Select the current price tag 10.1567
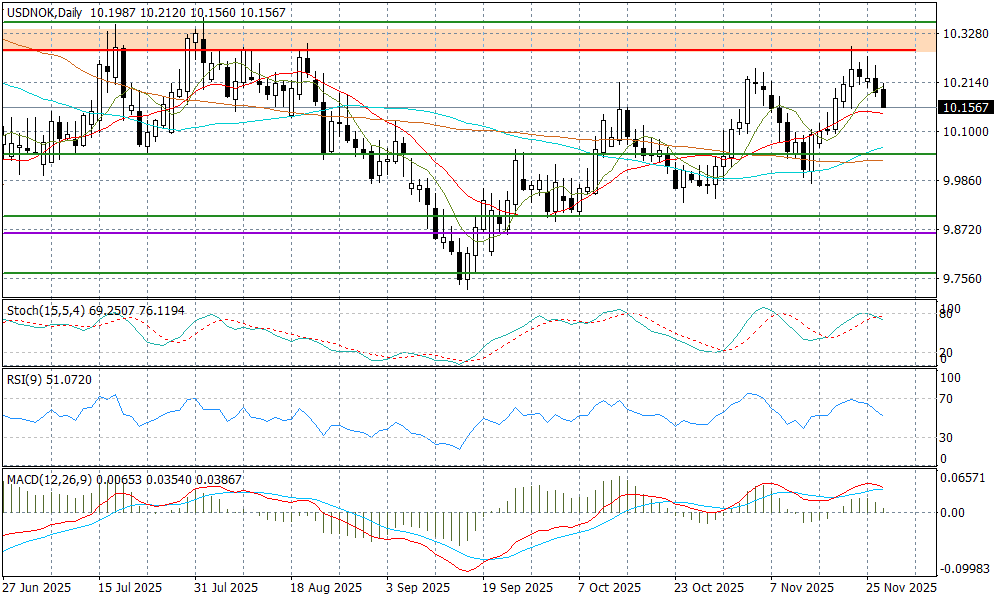Viewport: 1000px width, 600px height. point(965,107)
